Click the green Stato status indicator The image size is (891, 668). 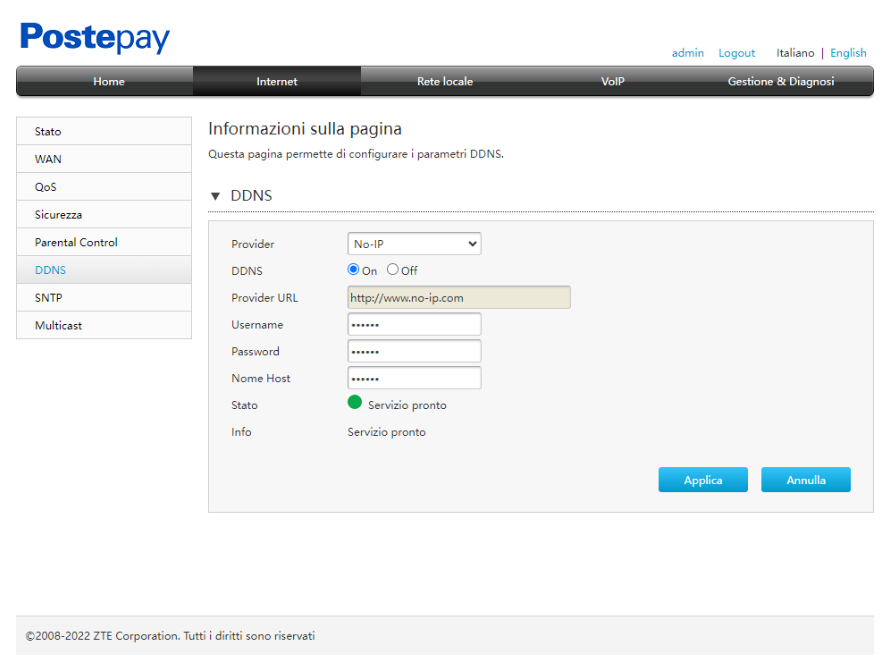click(x=354, y=403)
